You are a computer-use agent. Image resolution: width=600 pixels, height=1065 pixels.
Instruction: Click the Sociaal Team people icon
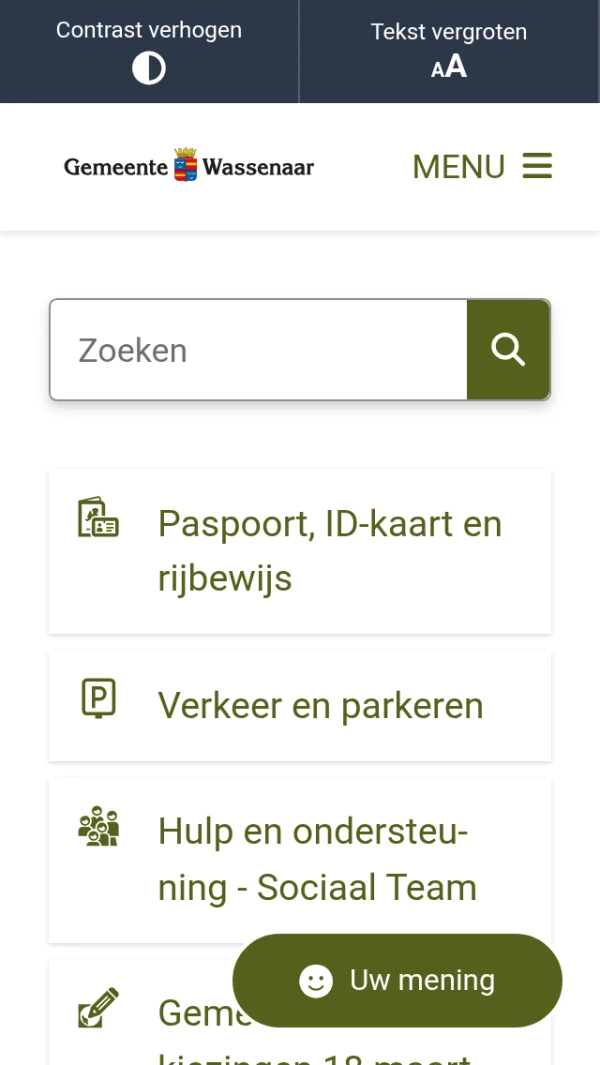coord(98,827)
